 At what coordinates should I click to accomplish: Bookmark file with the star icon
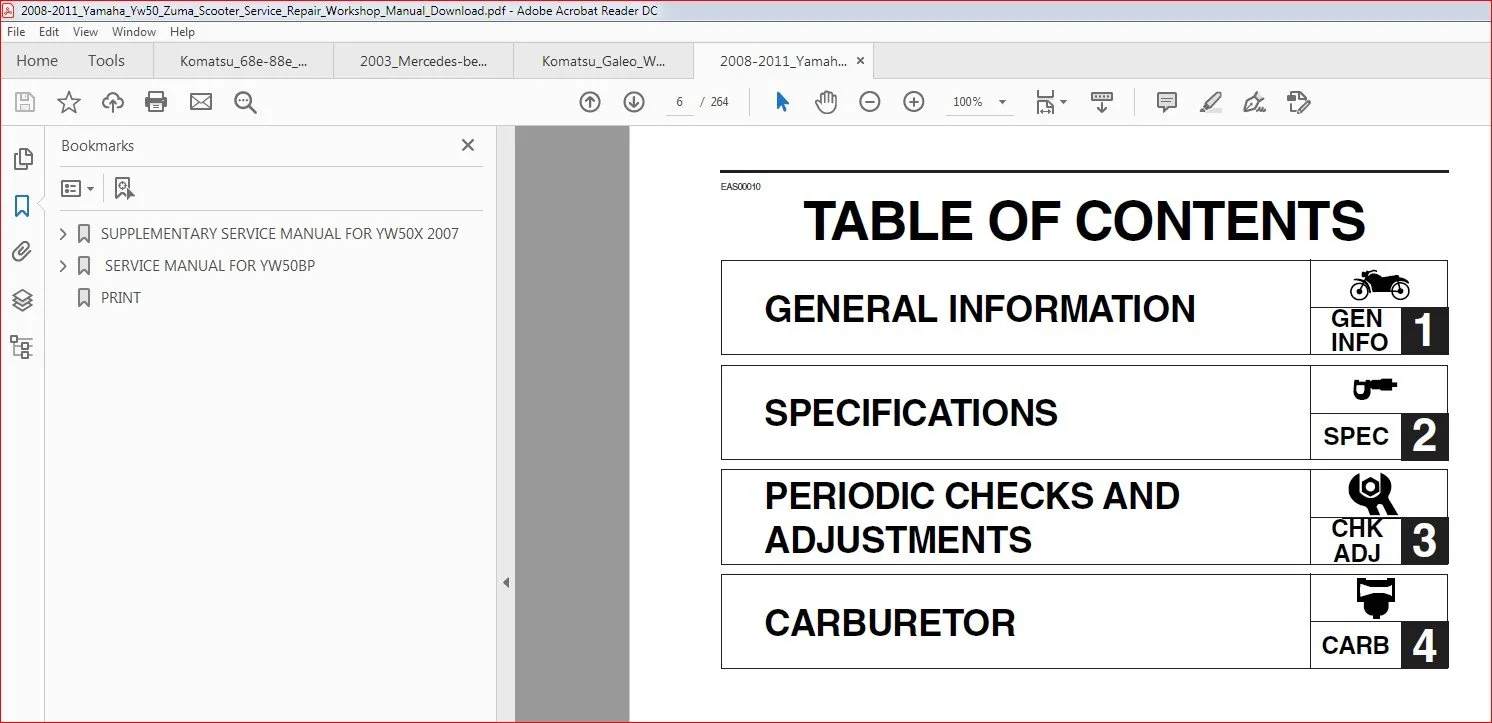69,102
